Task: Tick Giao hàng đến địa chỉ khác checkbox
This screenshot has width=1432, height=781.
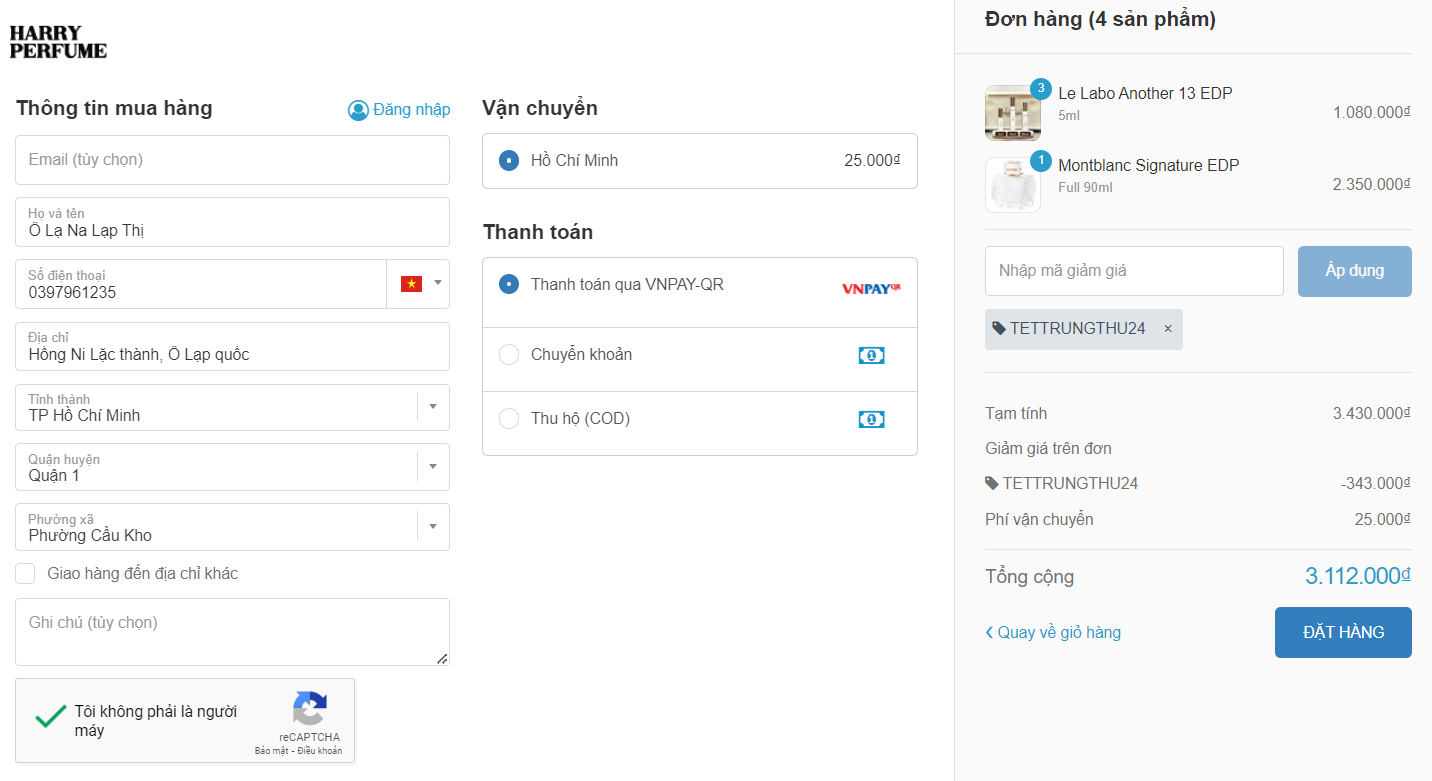Action: point(26,574)
